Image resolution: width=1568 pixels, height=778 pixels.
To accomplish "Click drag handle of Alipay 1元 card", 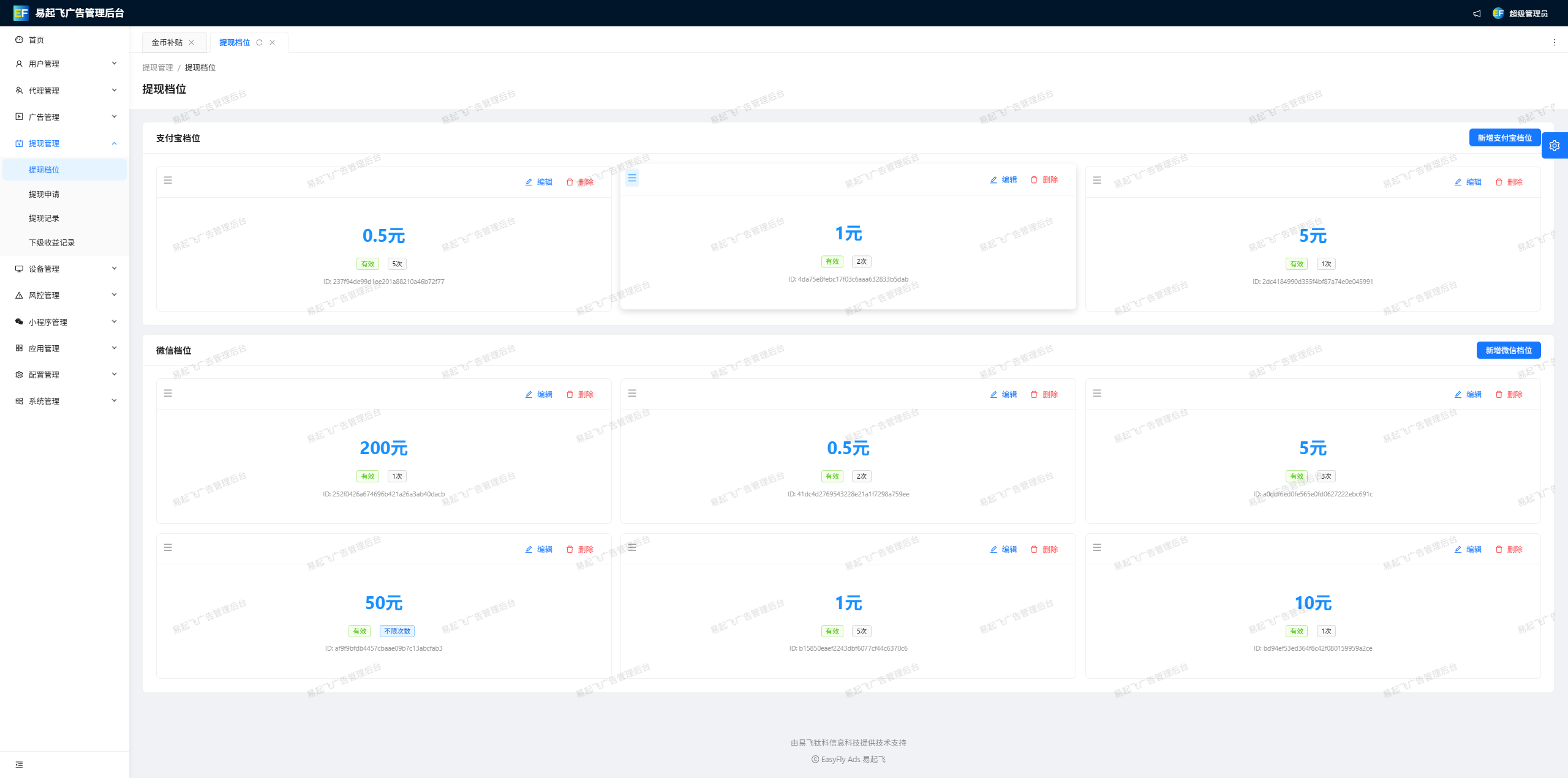I will [632, 178].
